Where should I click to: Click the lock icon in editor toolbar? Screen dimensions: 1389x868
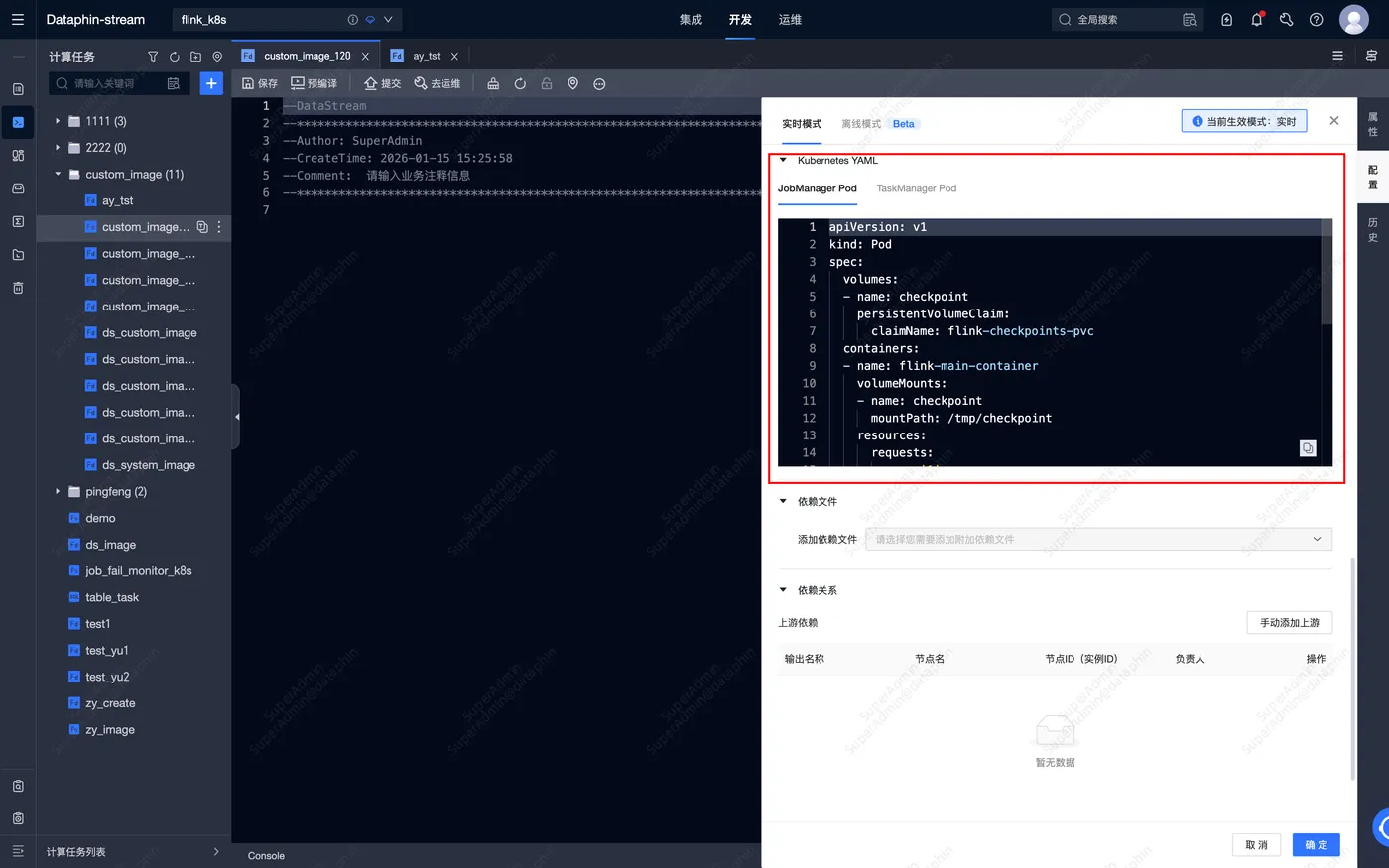pos(547,84)
